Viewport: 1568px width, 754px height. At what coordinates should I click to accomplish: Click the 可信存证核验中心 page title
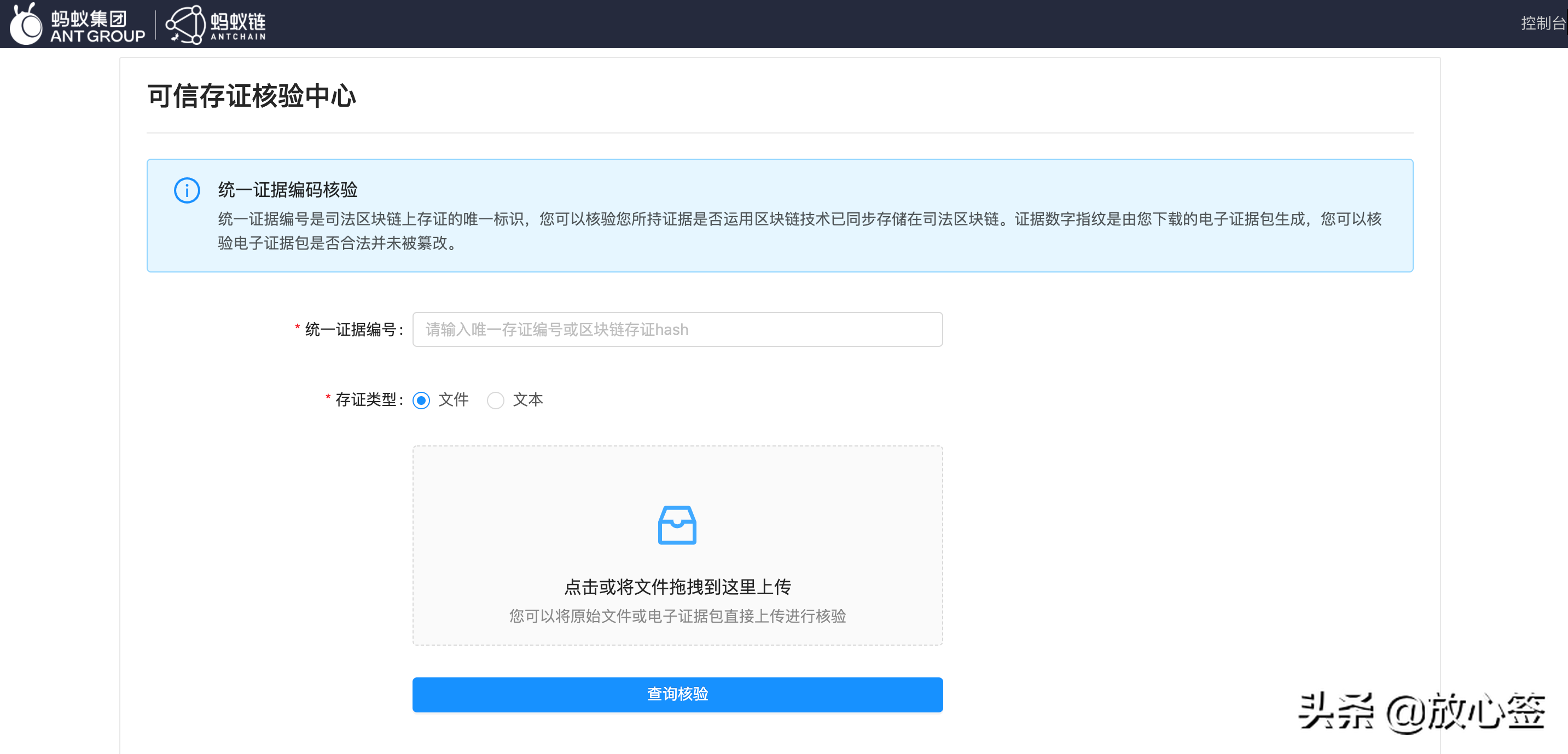tap(251, 96)
